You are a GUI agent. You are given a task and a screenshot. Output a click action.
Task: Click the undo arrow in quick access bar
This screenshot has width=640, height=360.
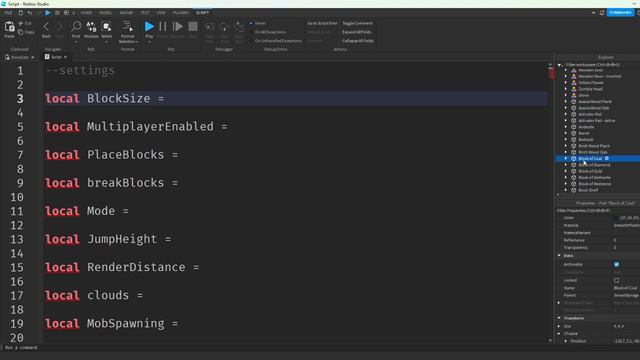click(x=30, y=13)
